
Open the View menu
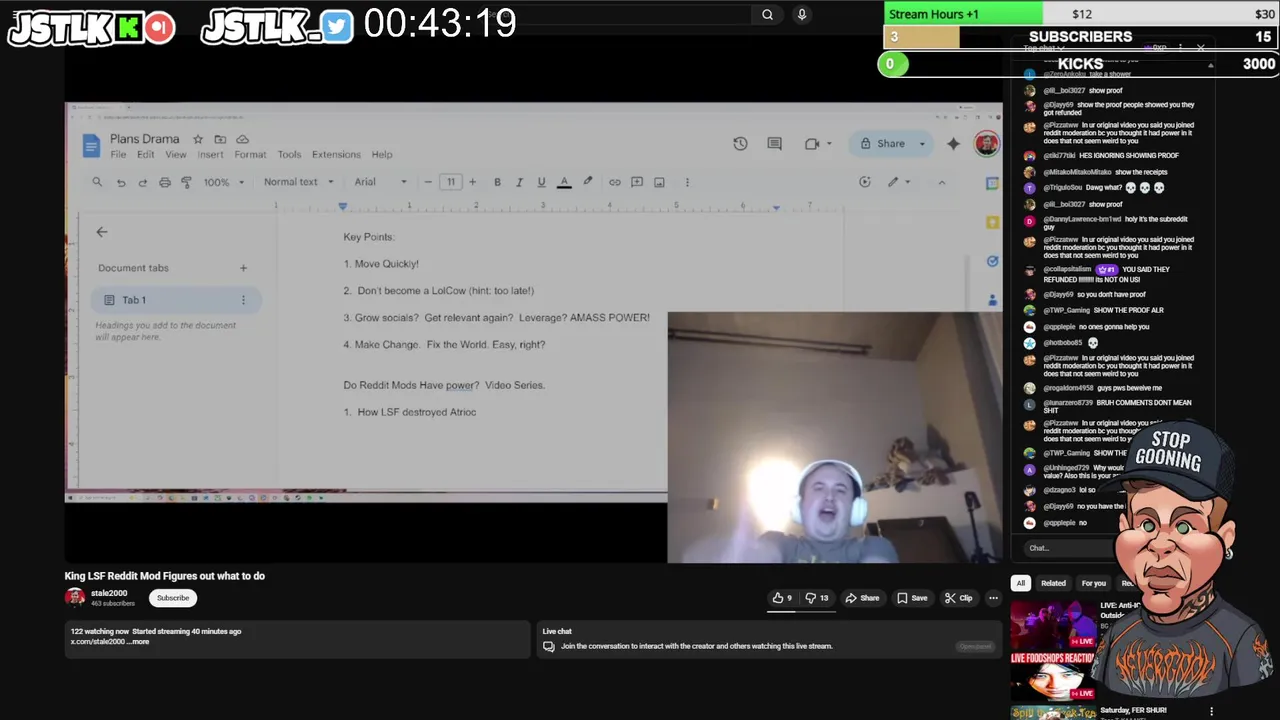coord(176,155)
